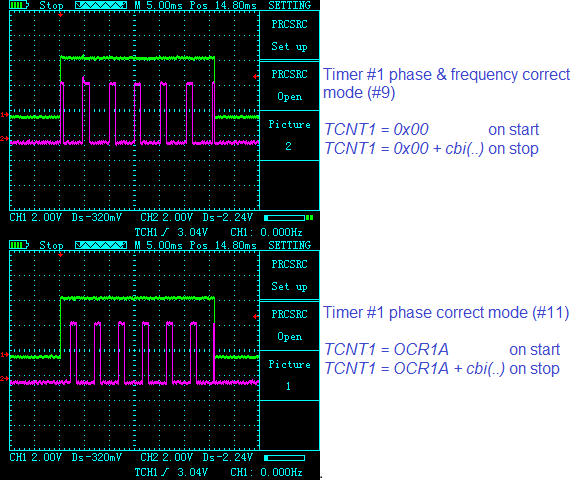The image size is (588, 480).
Task: Choose the Picture 2 menu item
Action: tap(289, 135)
